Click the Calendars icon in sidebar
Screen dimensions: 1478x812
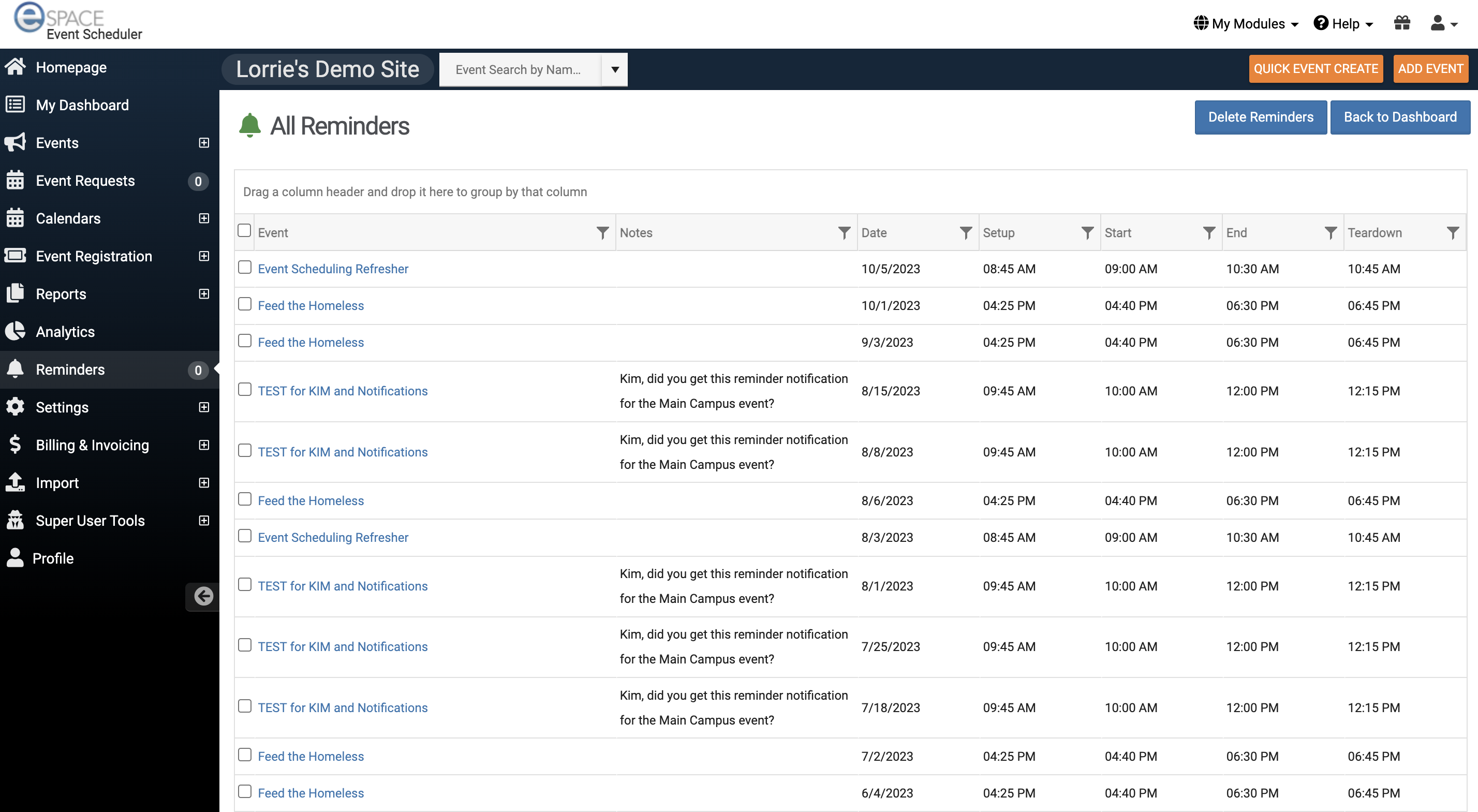coord(16,218)
